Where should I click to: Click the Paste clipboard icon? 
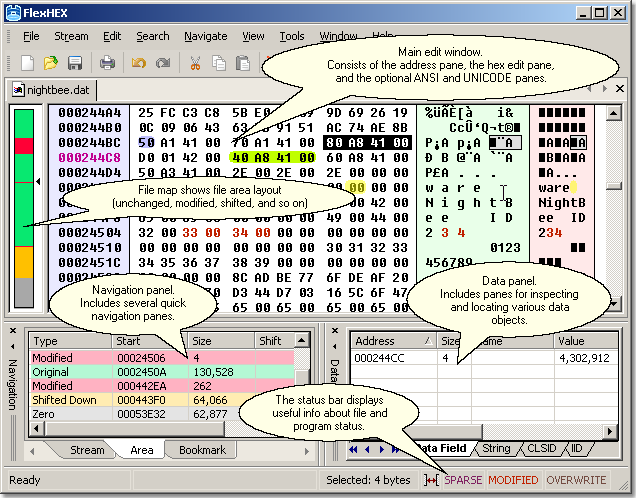click(243, 63)
